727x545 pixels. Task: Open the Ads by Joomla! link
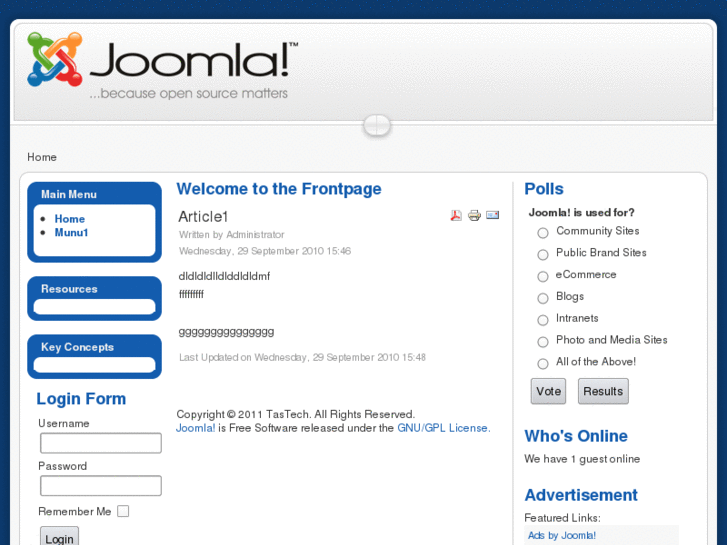[x=561, y=535]
